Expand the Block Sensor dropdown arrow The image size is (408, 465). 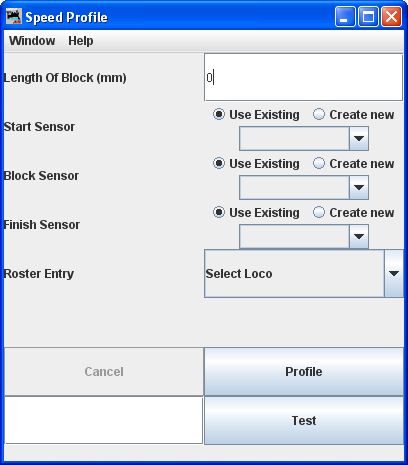(359, 187)
